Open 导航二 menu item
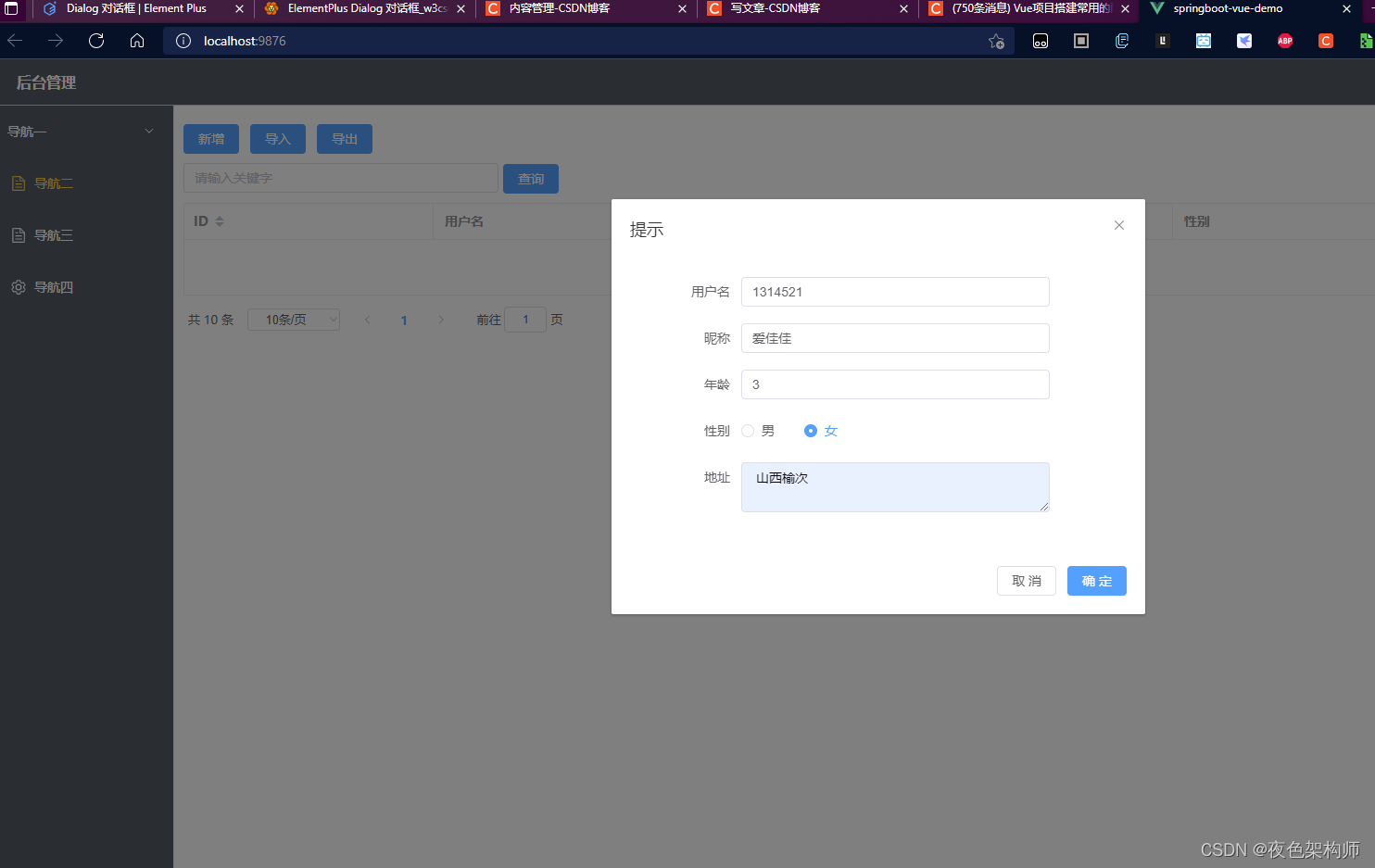The image size is (1375, 868). click(x=86, y=183)
